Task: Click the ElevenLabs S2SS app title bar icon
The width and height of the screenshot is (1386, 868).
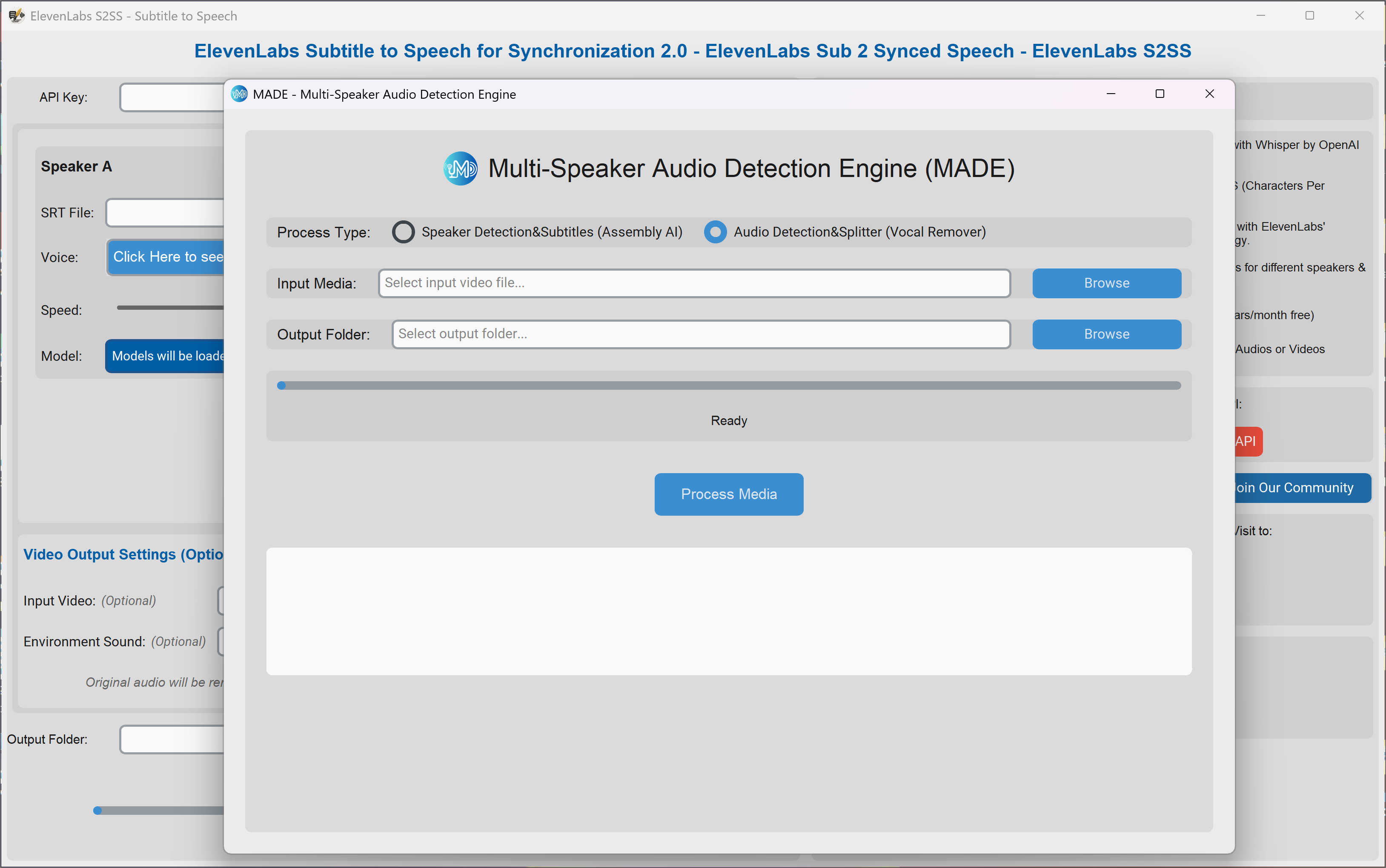Action: [16, 16]
